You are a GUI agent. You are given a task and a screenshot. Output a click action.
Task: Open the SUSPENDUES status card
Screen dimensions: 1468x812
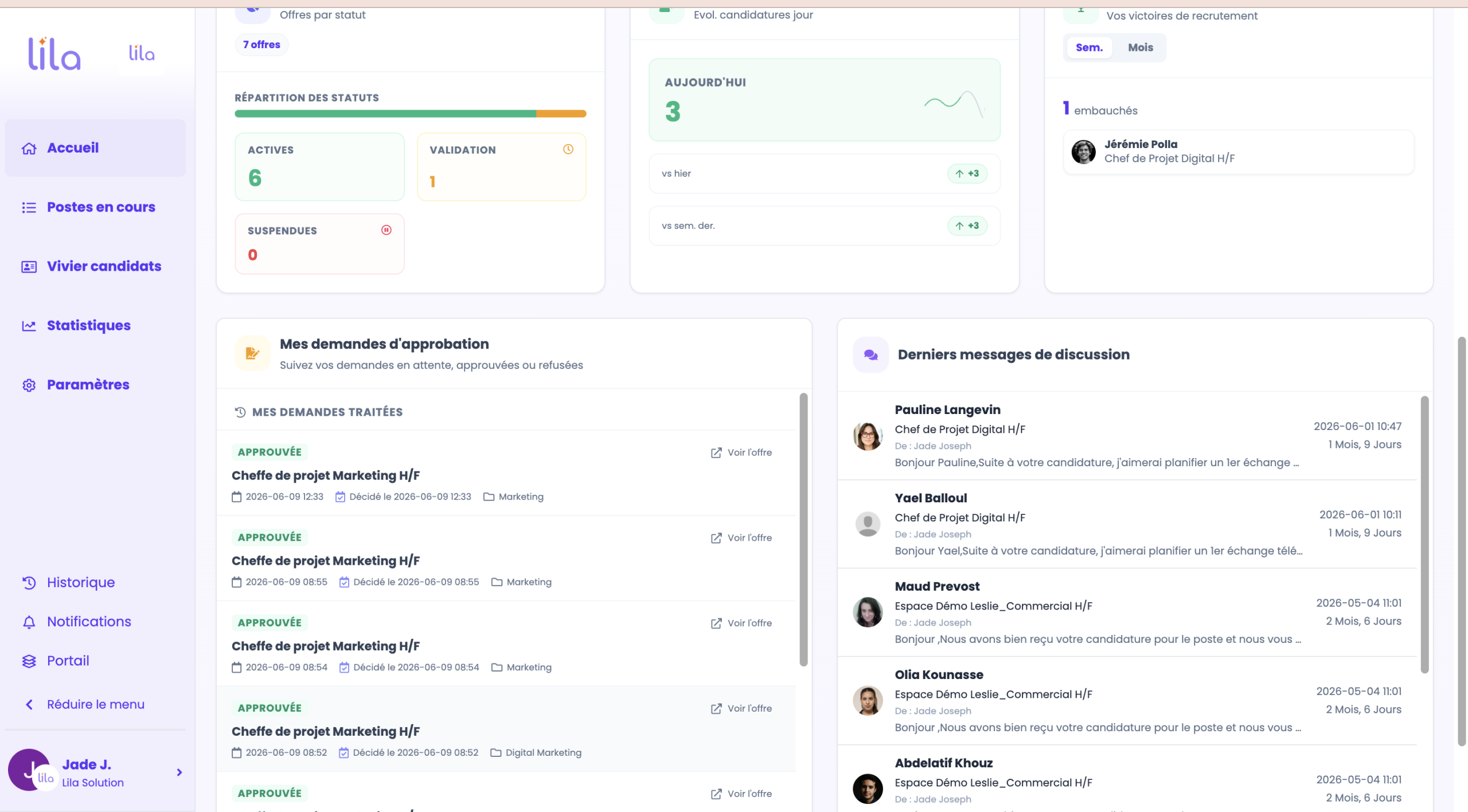319,244
